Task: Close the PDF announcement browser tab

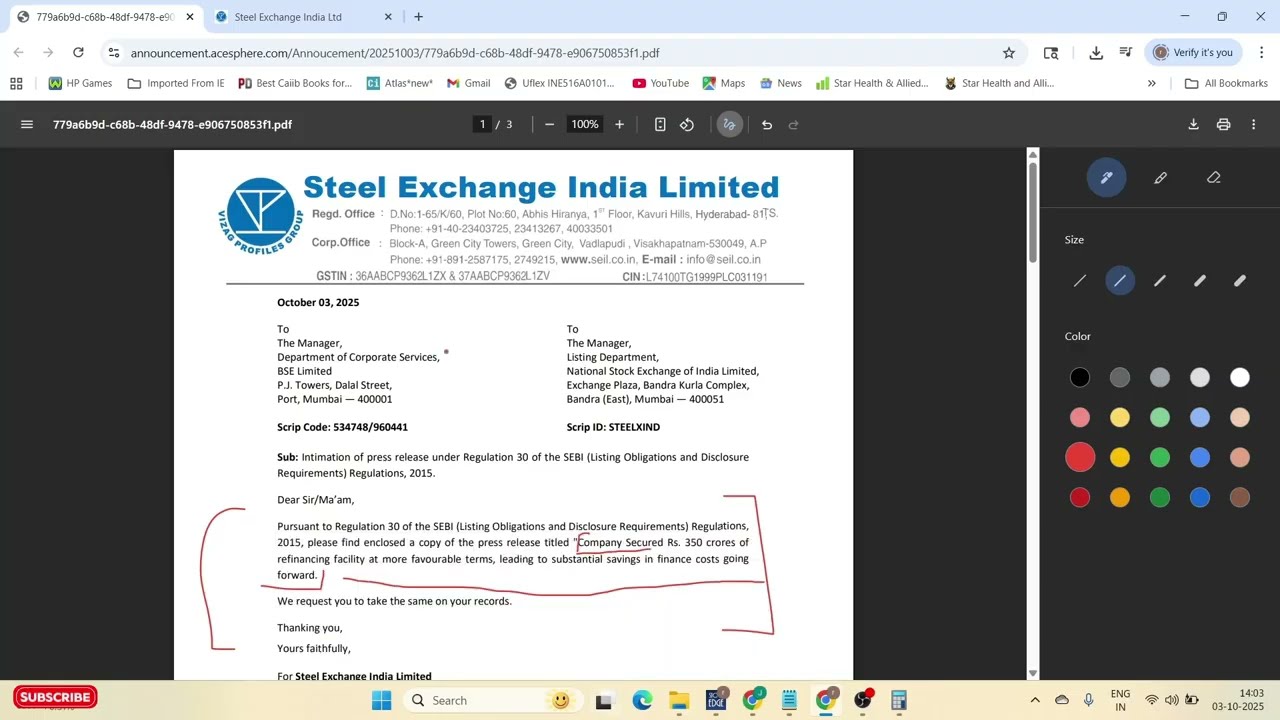Action: (190, 17)
